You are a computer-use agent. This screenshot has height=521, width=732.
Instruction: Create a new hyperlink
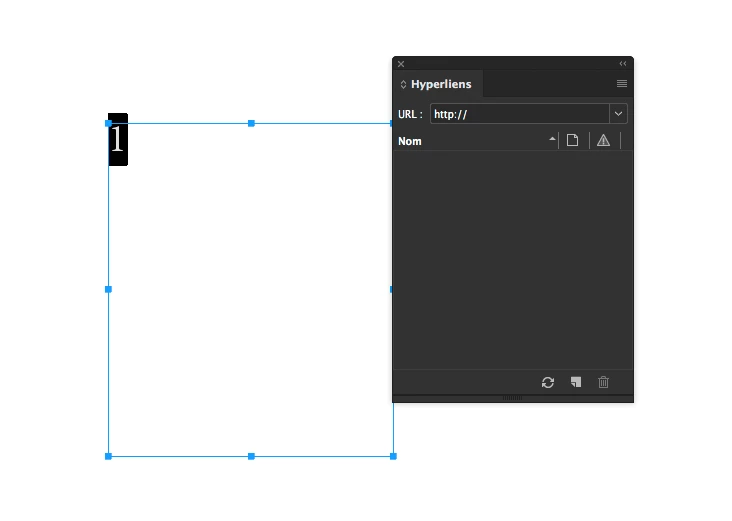pos(576,382)
